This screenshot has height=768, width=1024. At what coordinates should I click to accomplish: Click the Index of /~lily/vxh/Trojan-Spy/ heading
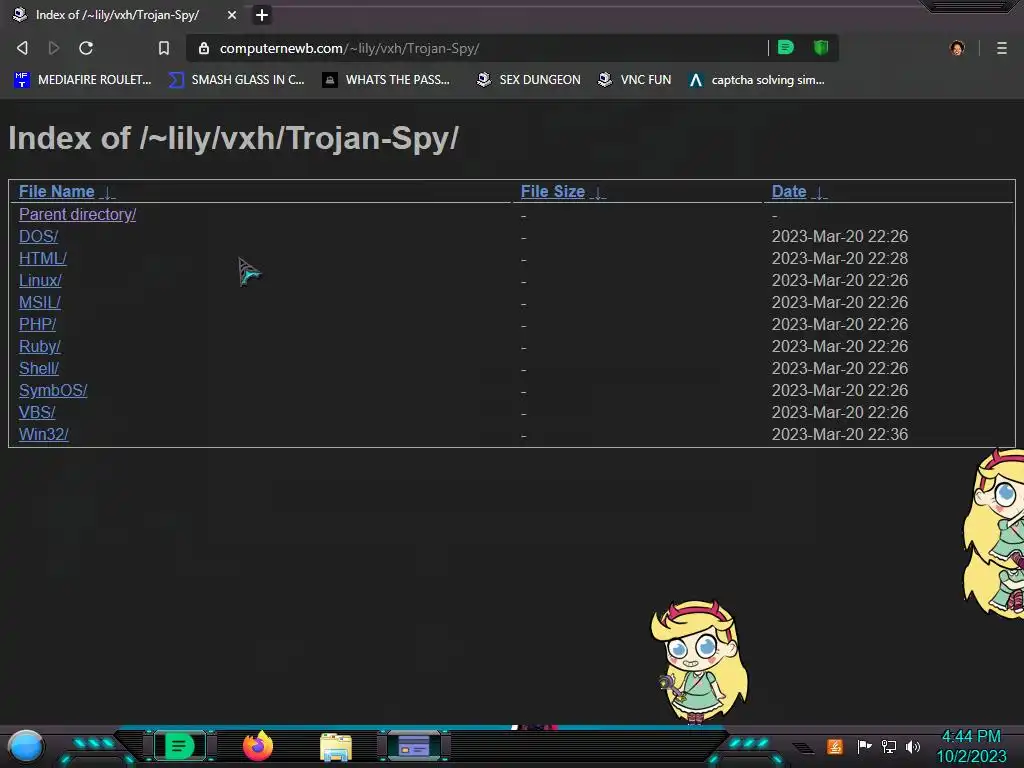(233, 138)
